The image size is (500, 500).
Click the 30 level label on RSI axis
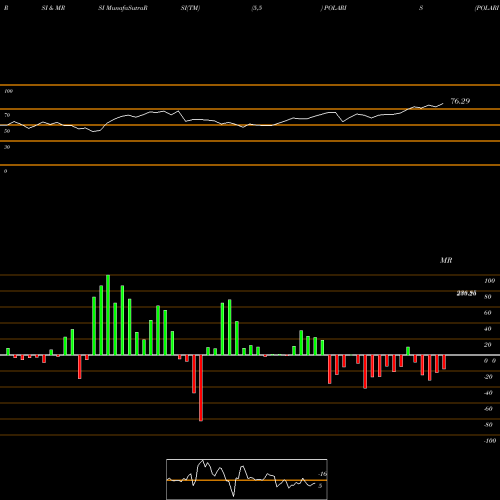click(x=7, y=147)
